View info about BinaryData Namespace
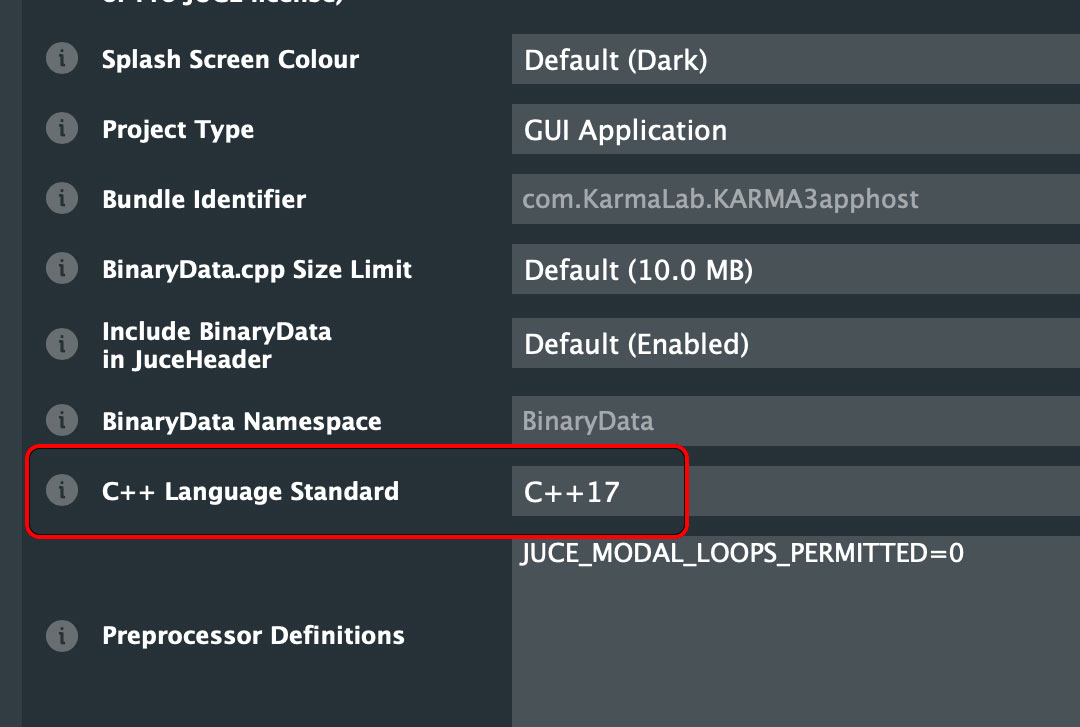Viewport: 1080px width, 727px height. (62, 421)
